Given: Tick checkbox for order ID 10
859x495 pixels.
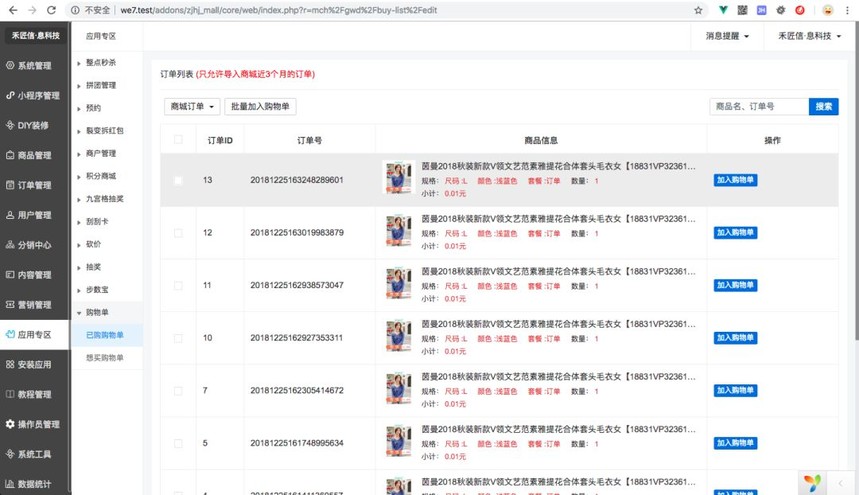Looking at the screenshot, I should click(x=178, y=338).
